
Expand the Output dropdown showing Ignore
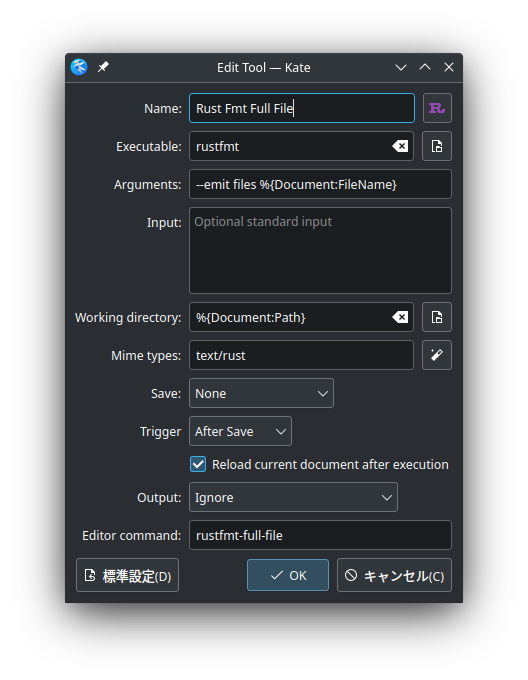click(293, 497)
